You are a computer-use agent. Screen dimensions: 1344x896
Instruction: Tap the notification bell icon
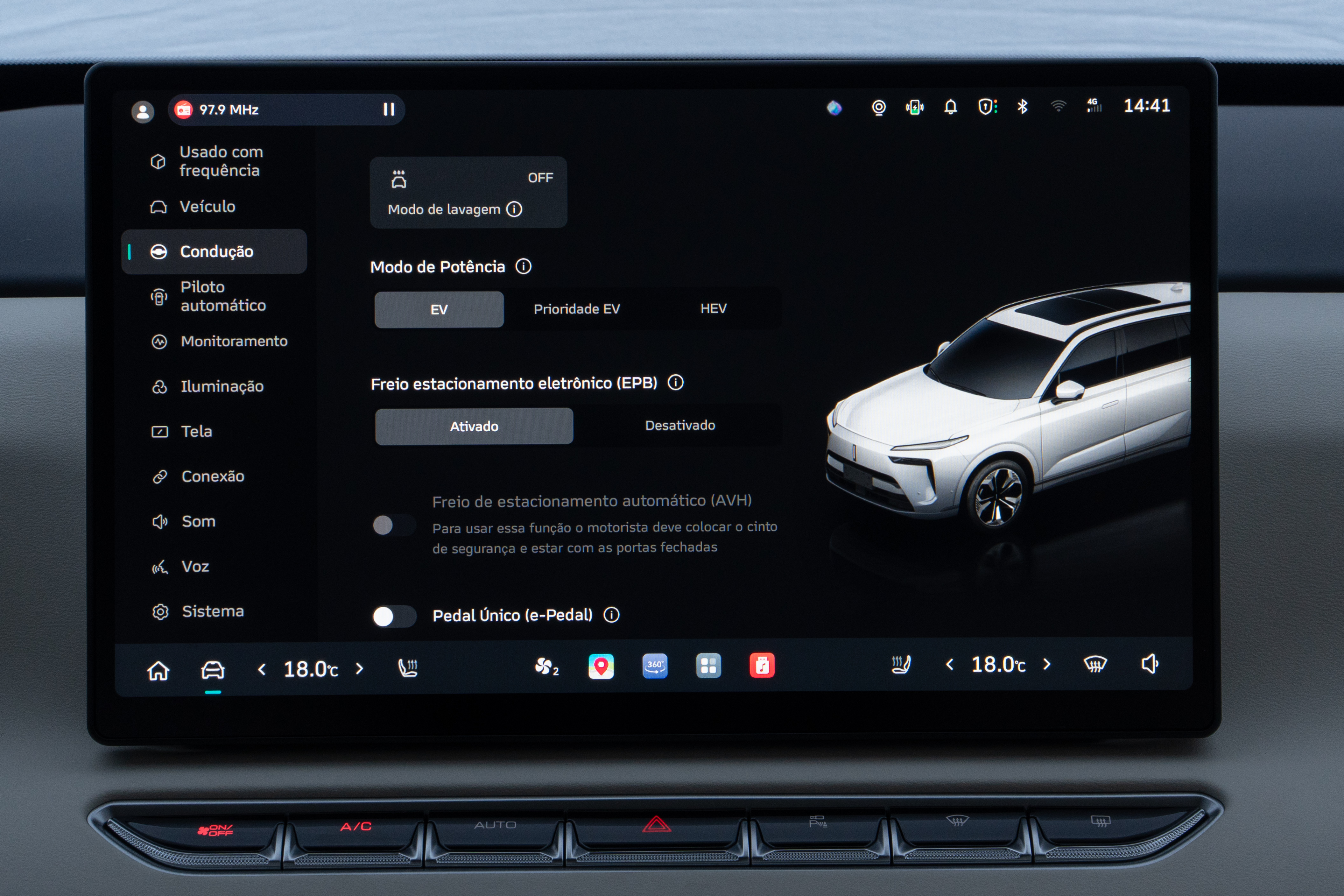pos(950,107)
